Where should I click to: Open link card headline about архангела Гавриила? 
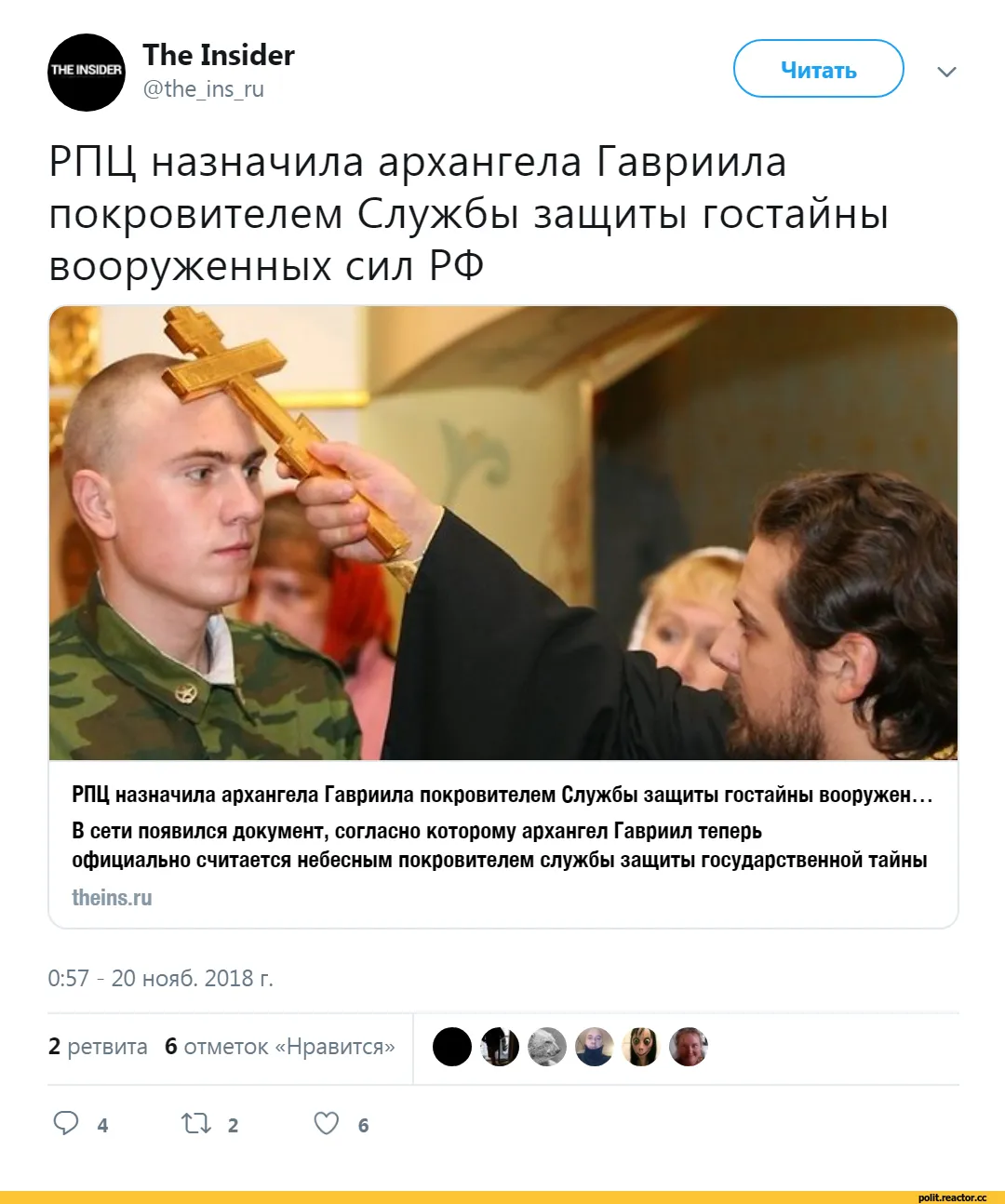coord(502,795)
